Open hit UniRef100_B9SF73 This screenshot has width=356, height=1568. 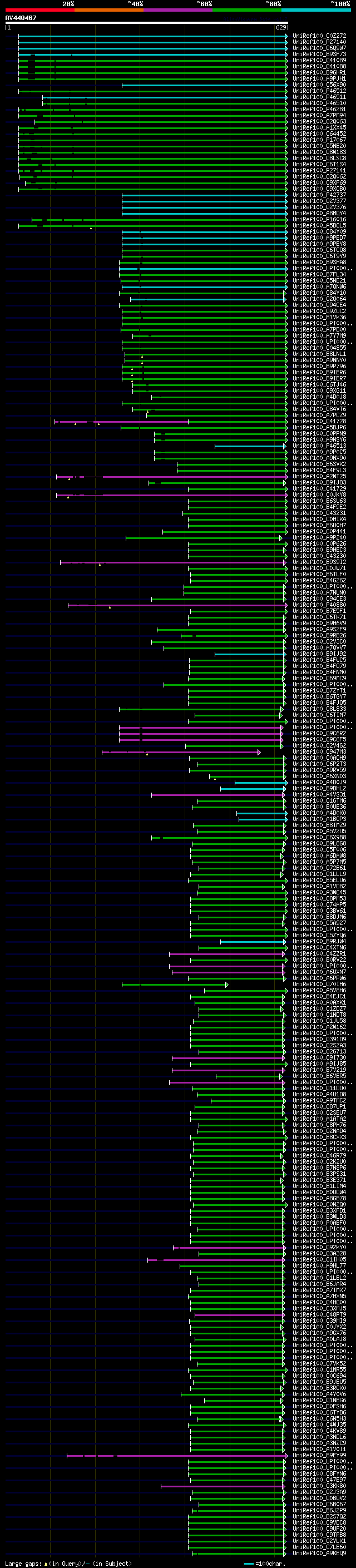pyautogui.click(x=319, y=54)
